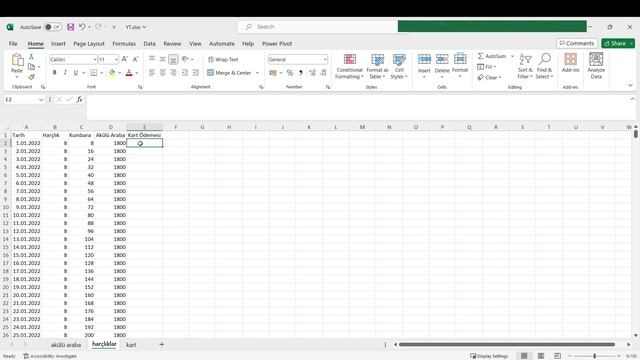Apply Comma Style number format
This screenshot has width=640, height=360.
(301, 73)
